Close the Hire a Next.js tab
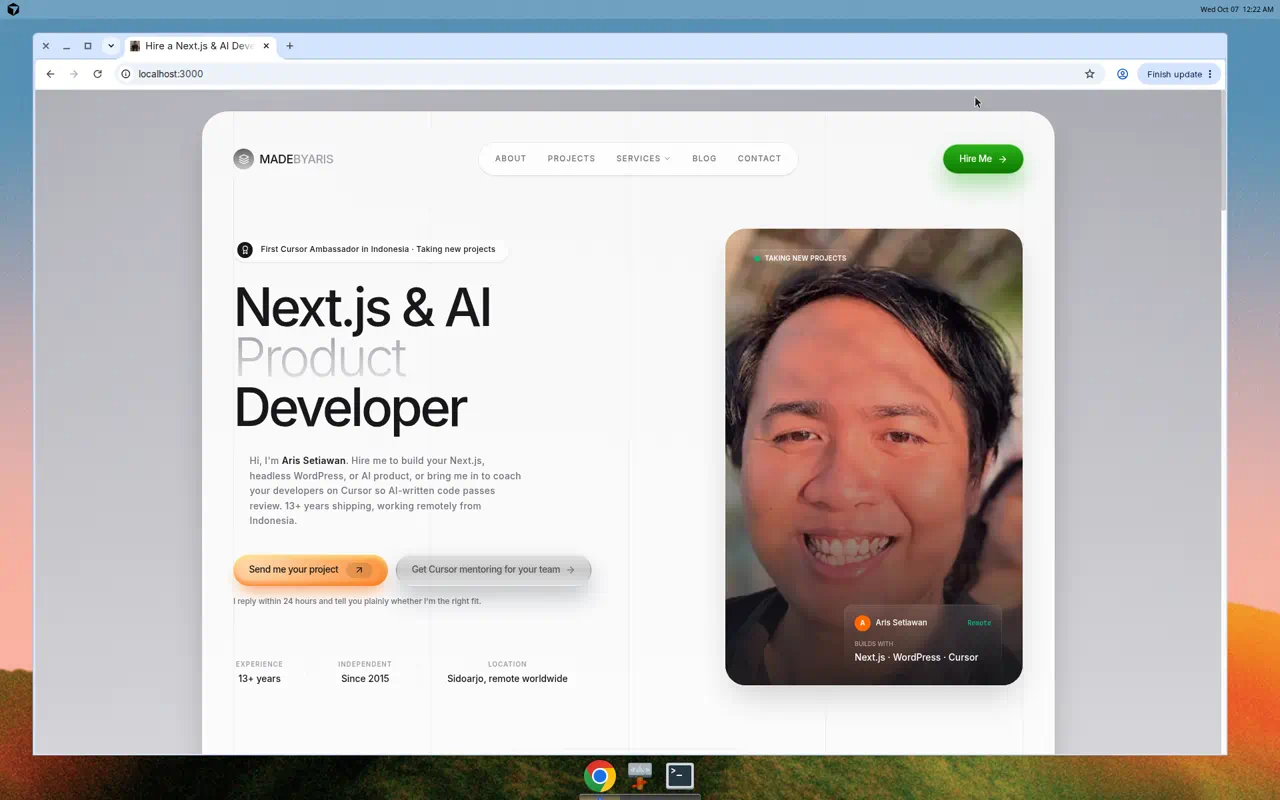Screen dimensions: 1280x800 coord(265,46)
